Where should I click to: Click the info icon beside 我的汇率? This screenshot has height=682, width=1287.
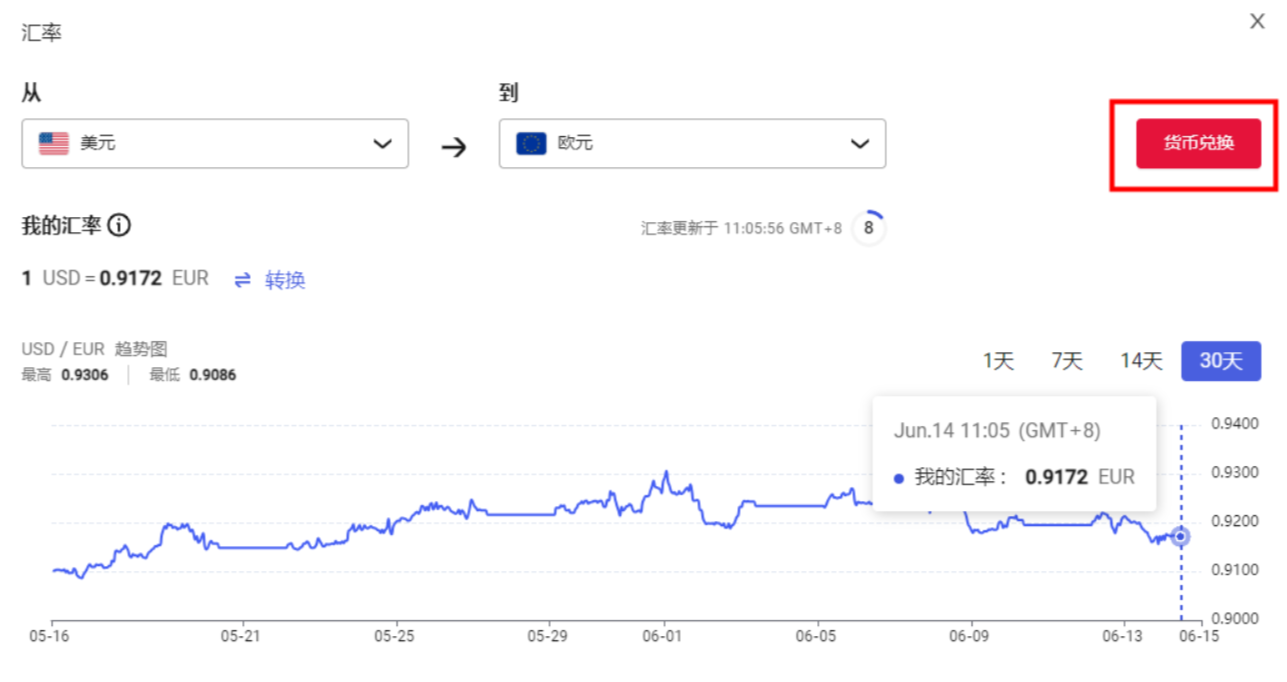pyautogui.click(x=118, y=226)
